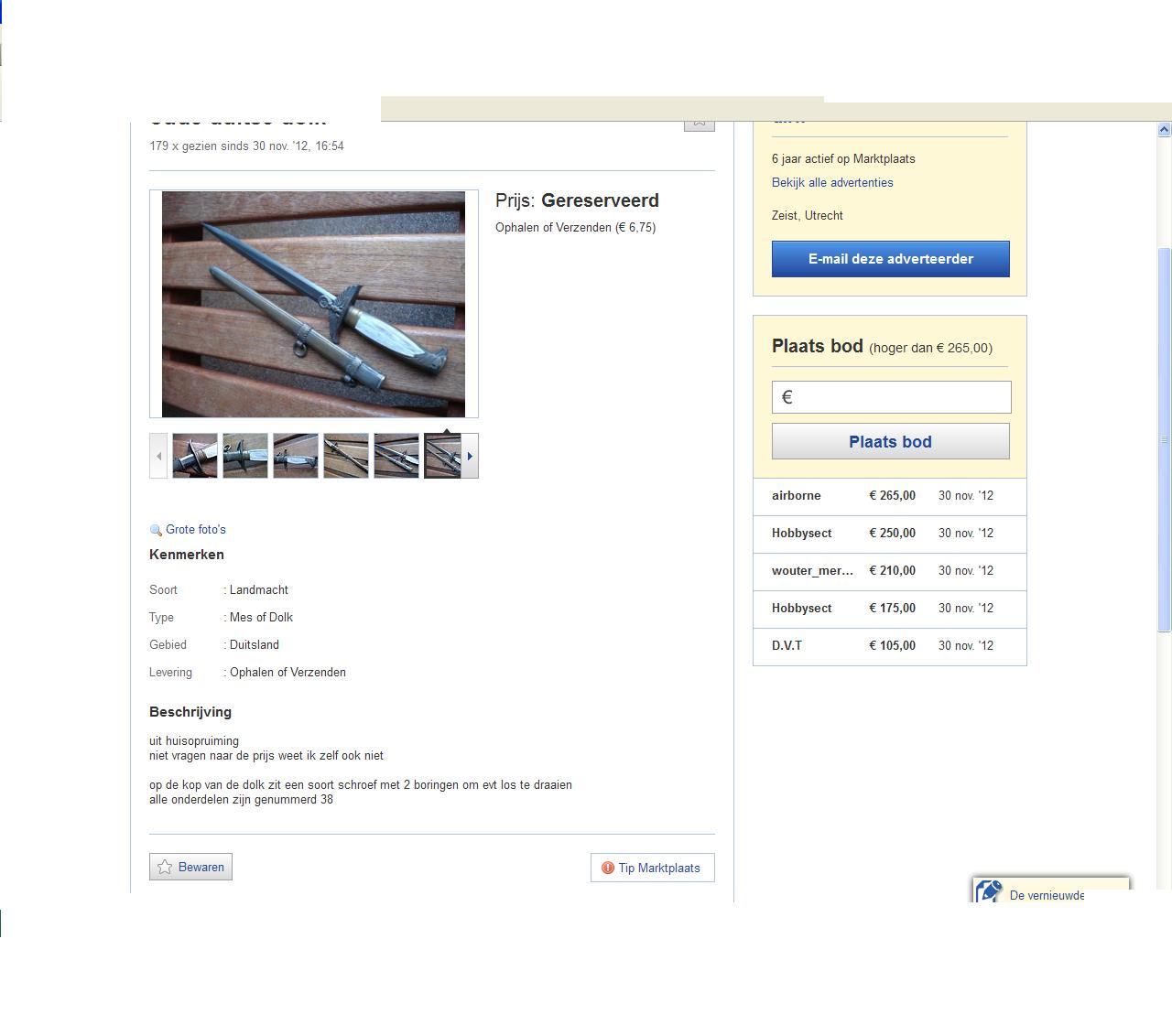Image resolution: width=1172 pixels, height=1036 pixels.
Task: Click the red exclamation Tip Marktplaats icon
Action: pos(608,868)
